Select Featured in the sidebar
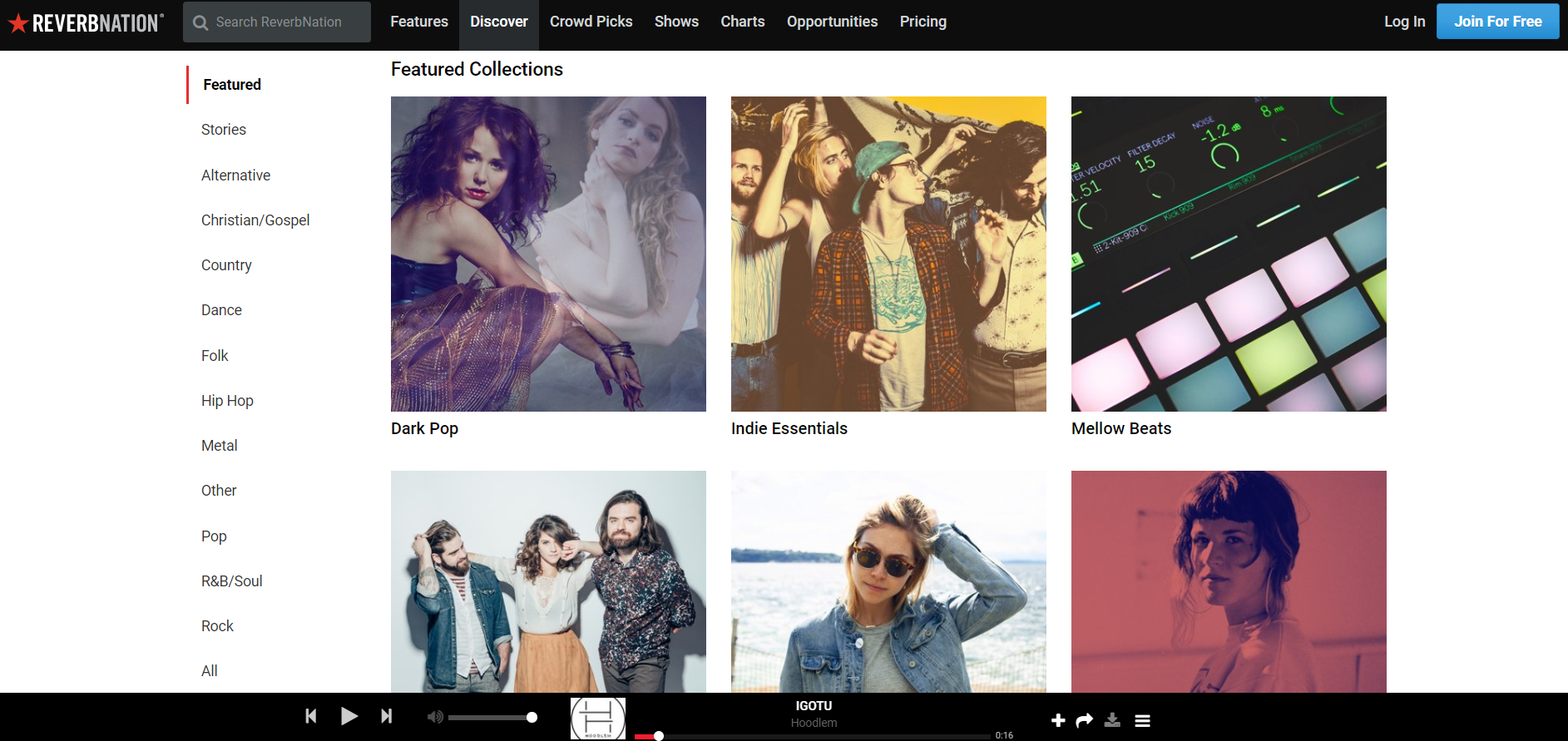 click(x=232, y=85)
